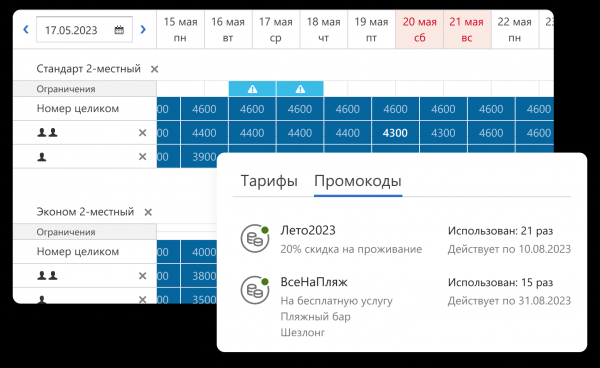Viewport: 600px width, 368px height.
Task: Click the Пляжный бар service line
Action: click(315, 317)
